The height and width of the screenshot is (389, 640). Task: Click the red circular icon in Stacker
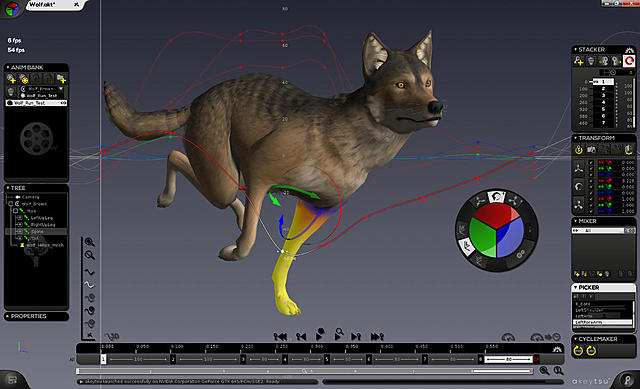click(x=629, y=61)
